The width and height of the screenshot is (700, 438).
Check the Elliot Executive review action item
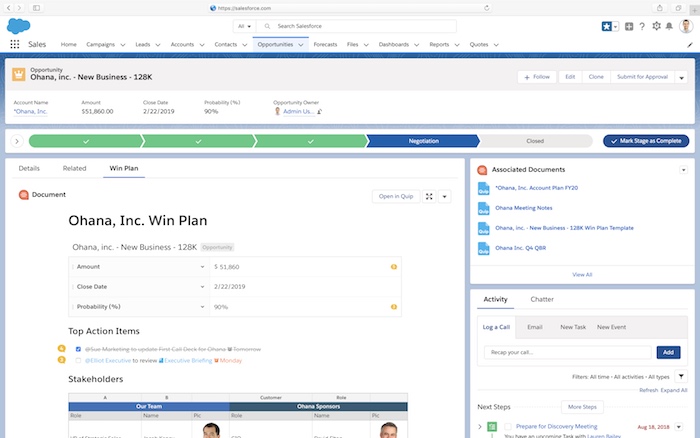(x=78, y=360)
